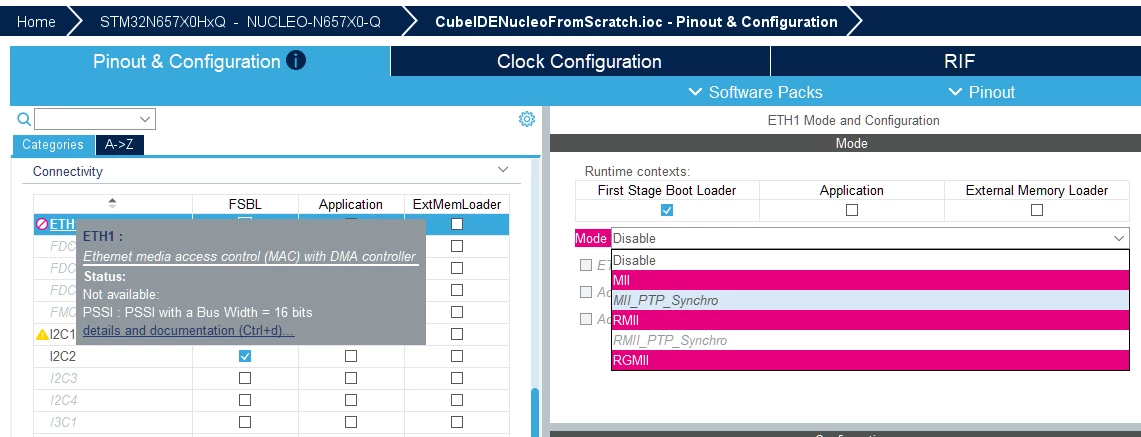The height and width of the screenshot is (437, 1141).
Task: Switch to the Pinout & Configuration tab
Action: (x=200, y=61)
